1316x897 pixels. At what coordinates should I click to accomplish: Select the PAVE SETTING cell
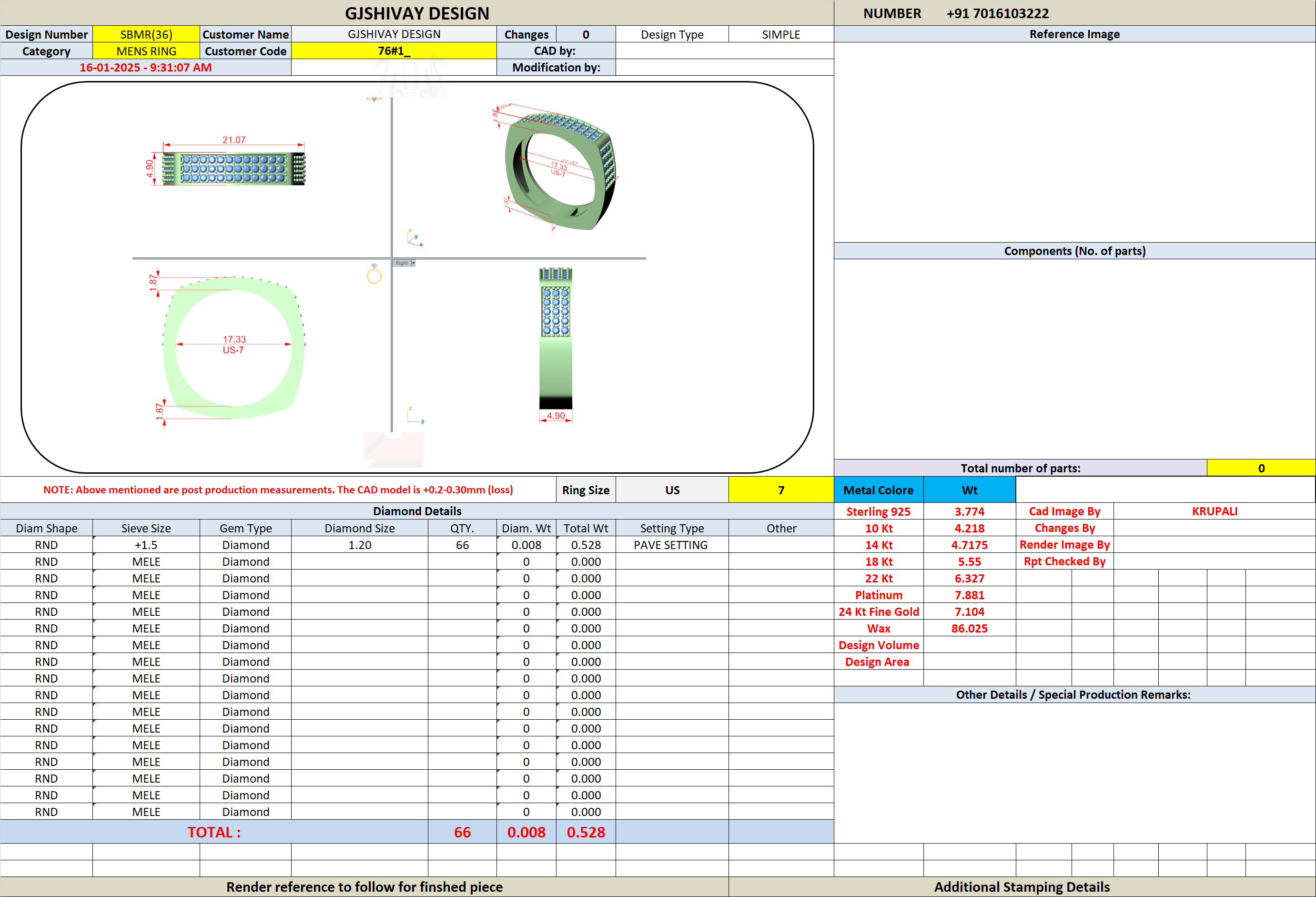tap(672, 545)
